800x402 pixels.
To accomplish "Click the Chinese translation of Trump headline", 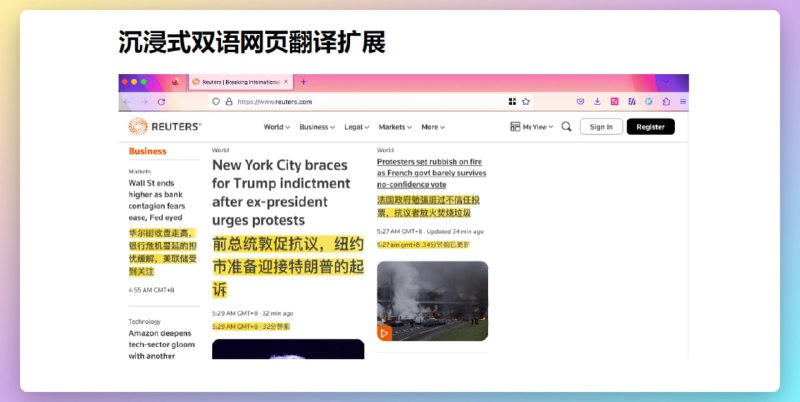I will (x=288, y=267).
